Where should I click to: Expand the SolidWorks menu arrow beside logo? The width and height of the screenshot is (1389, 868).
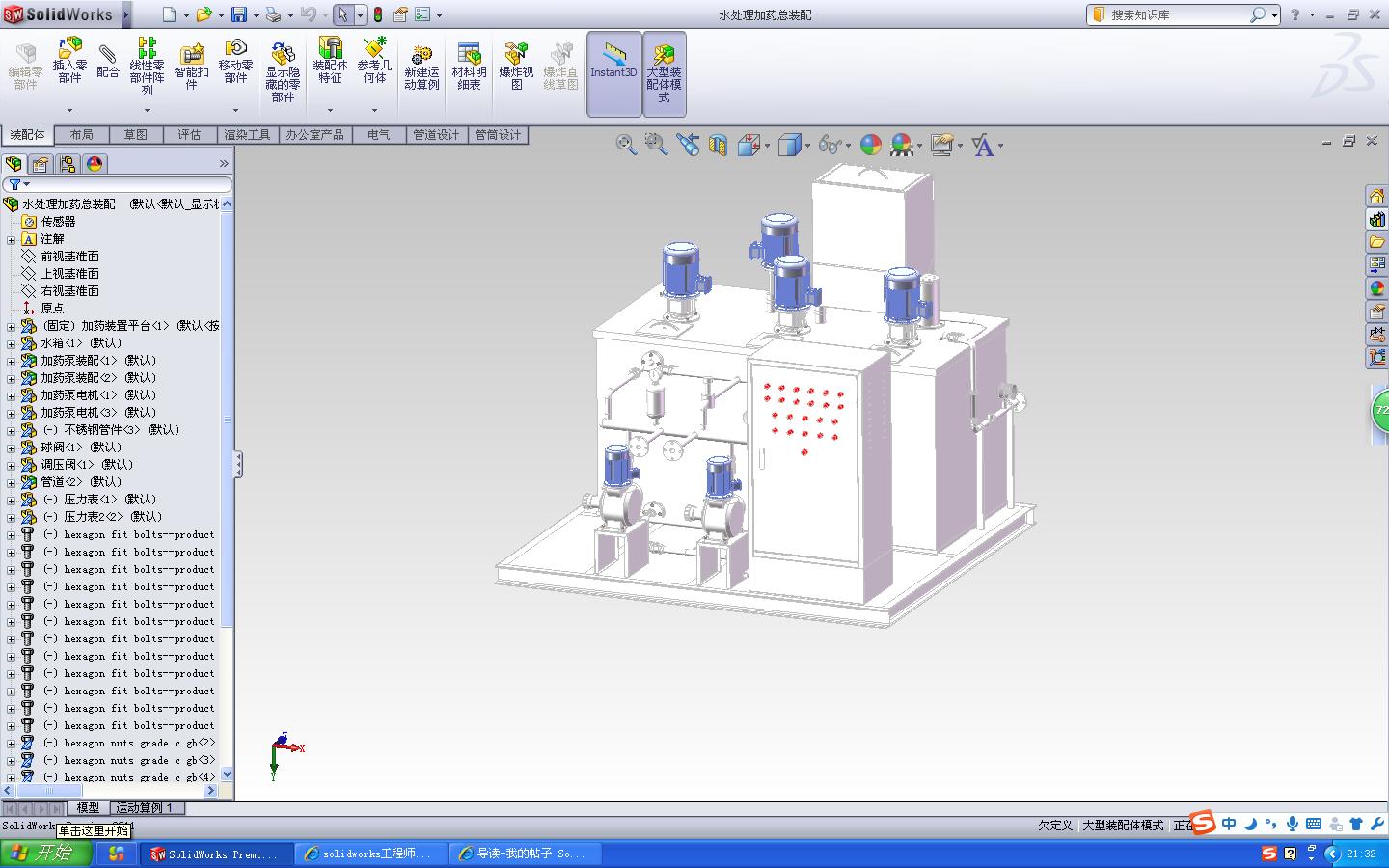tap(125, 14)
